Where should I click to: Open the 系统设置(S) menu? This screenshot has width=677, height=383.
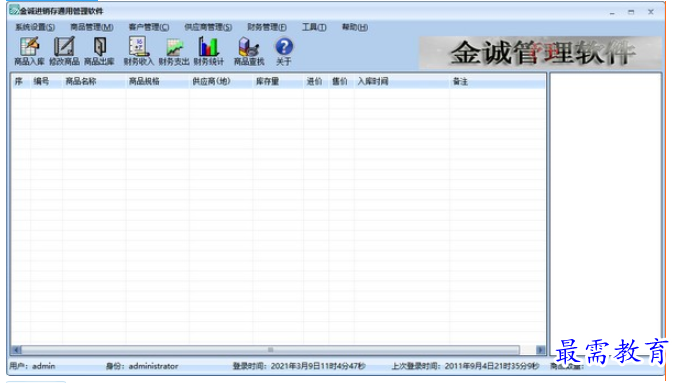pos(35,27)
